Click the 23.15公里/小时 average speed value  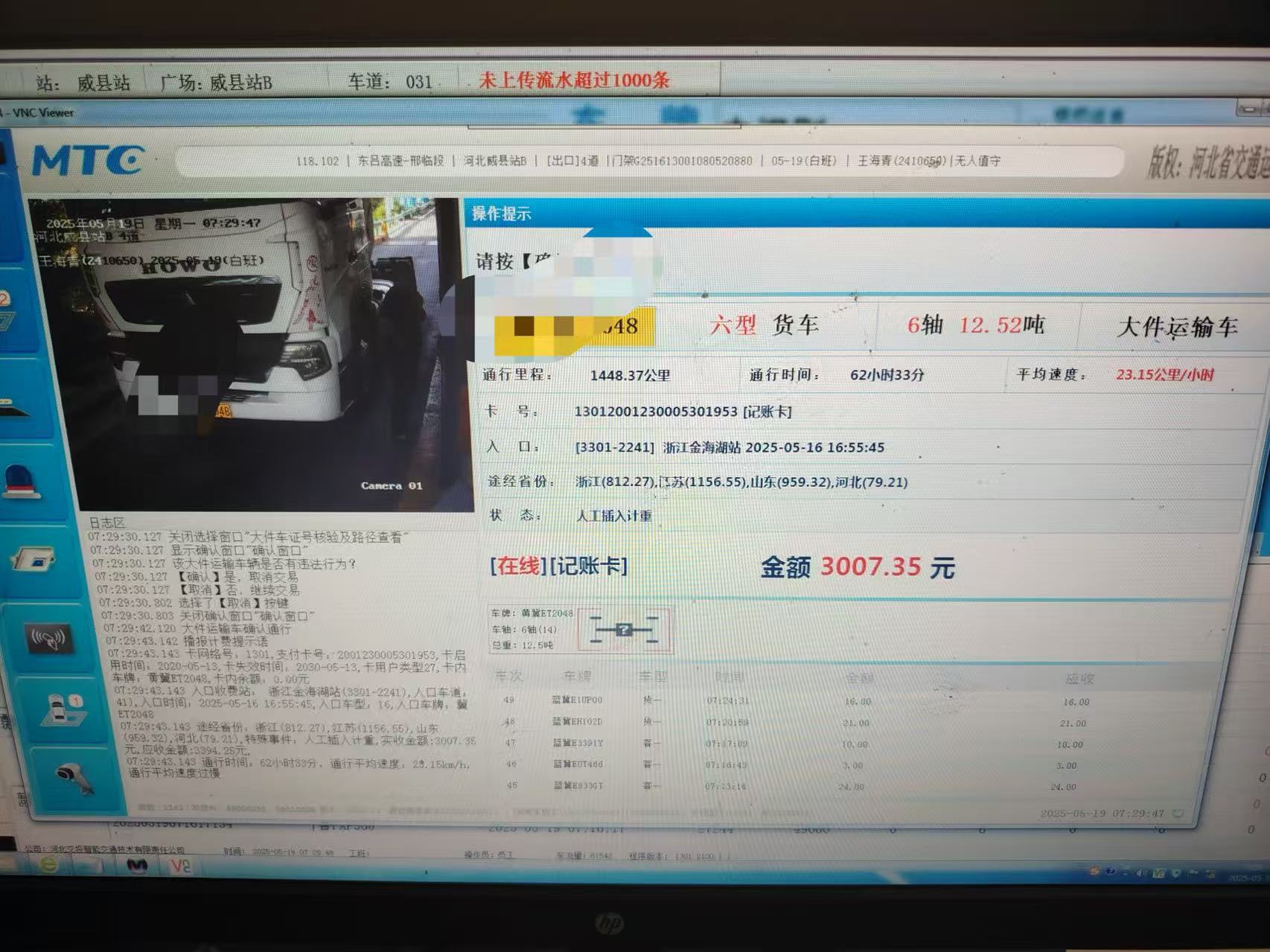coord(1165,374)
